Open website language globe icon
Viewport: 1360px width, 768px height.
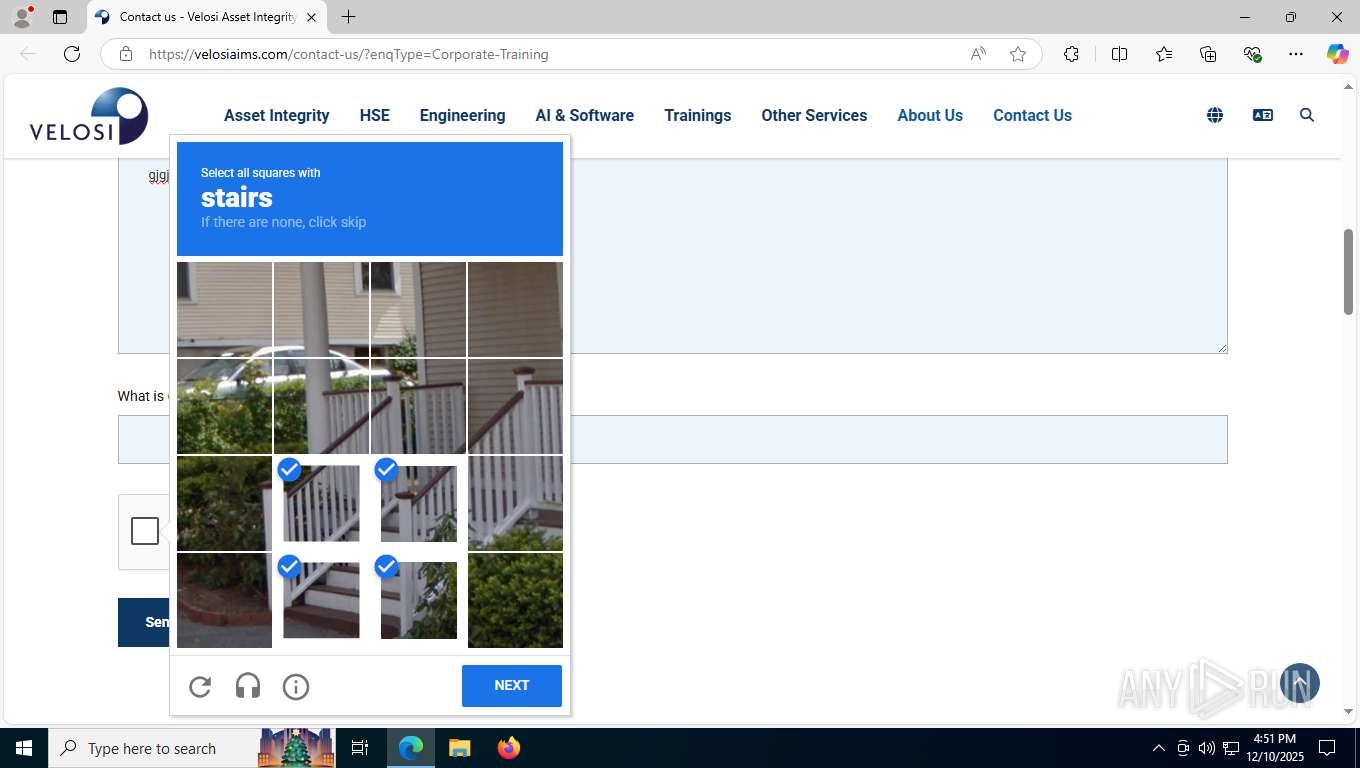point(1215,115)
